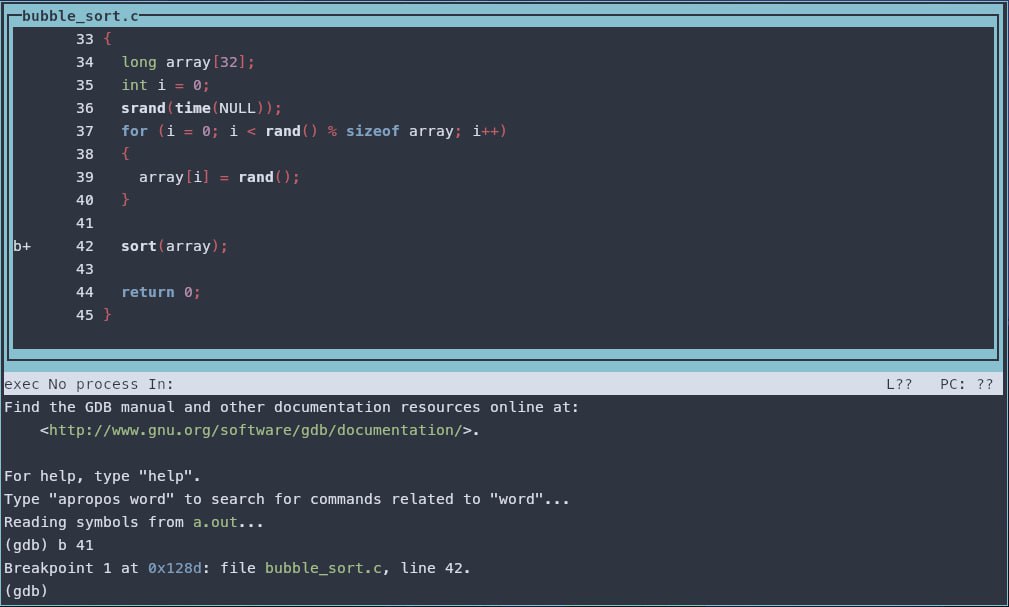Click the sizeof keyword in the for loop
Image resolution: width=1009 pixels, height=607 pixels.
click(x=372, y=131)
